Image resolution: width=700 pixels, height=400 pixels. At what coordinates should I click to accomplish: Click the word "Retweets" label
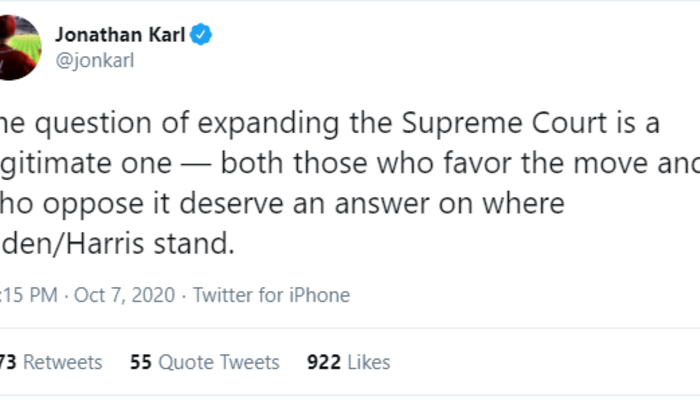pyautogui.click(x=63, y=362)
